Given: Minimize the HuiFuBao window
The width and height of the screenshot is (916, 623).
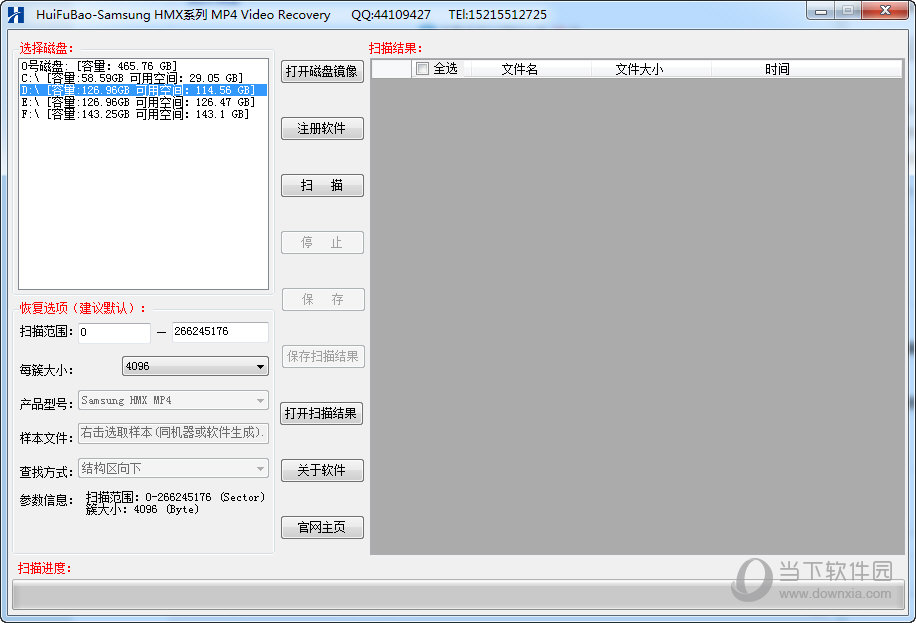Looking at the screenshot, I should (x=820, y=11).
